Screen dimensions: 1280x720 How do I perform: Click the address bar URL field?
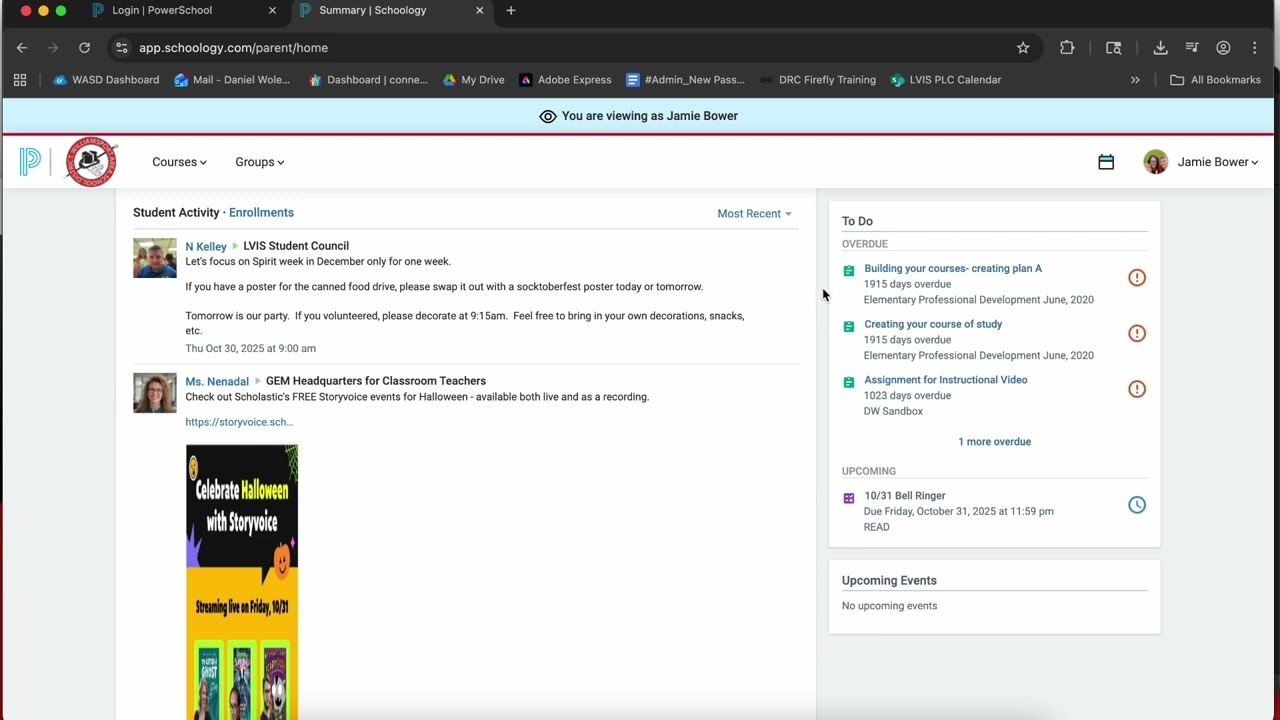click(x=570, y=48)
